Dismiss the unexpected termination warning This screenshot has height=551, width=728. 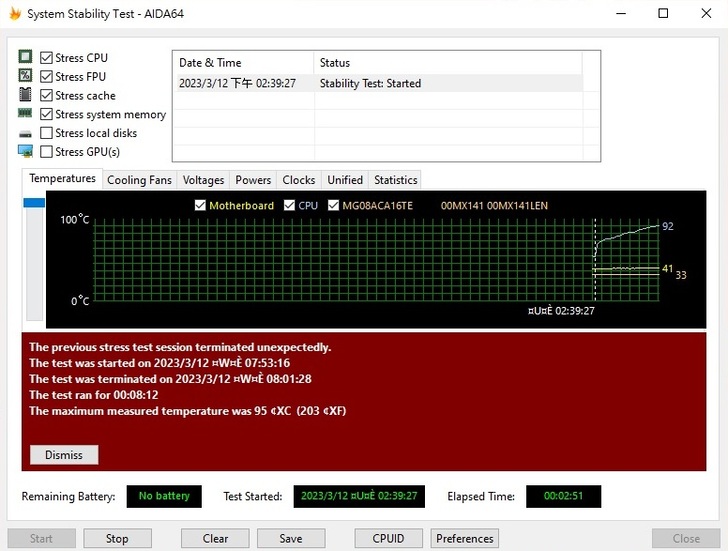point(64,455)
